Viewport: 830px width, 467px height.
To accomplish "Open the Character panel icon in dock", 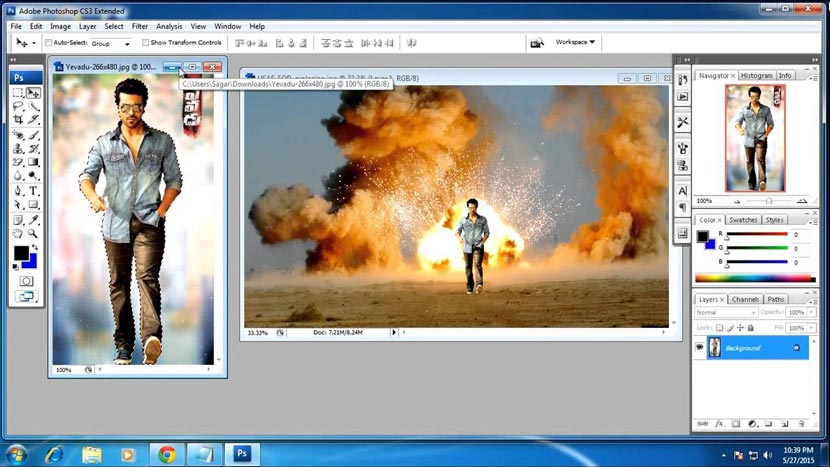I will 682,191.
